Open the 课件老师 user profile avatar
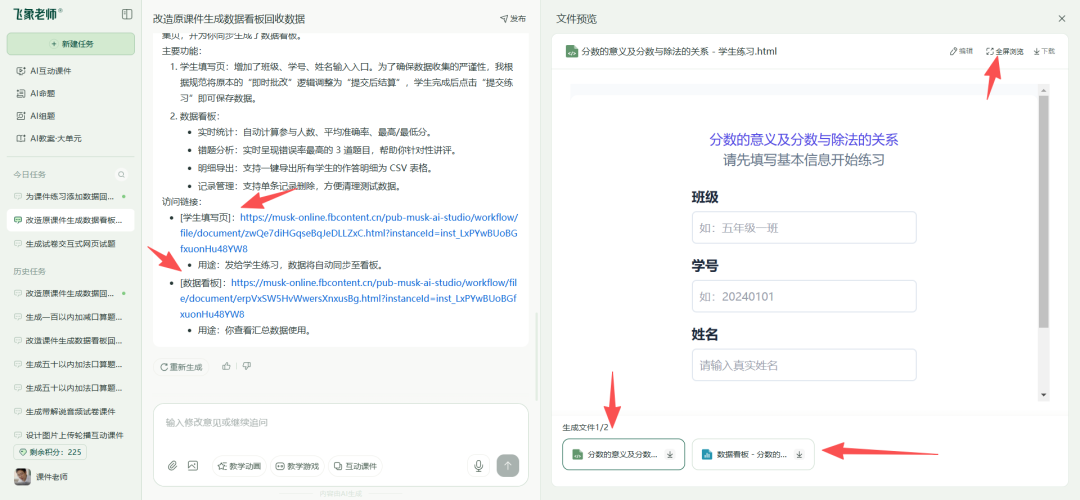 tap(23, 477)
